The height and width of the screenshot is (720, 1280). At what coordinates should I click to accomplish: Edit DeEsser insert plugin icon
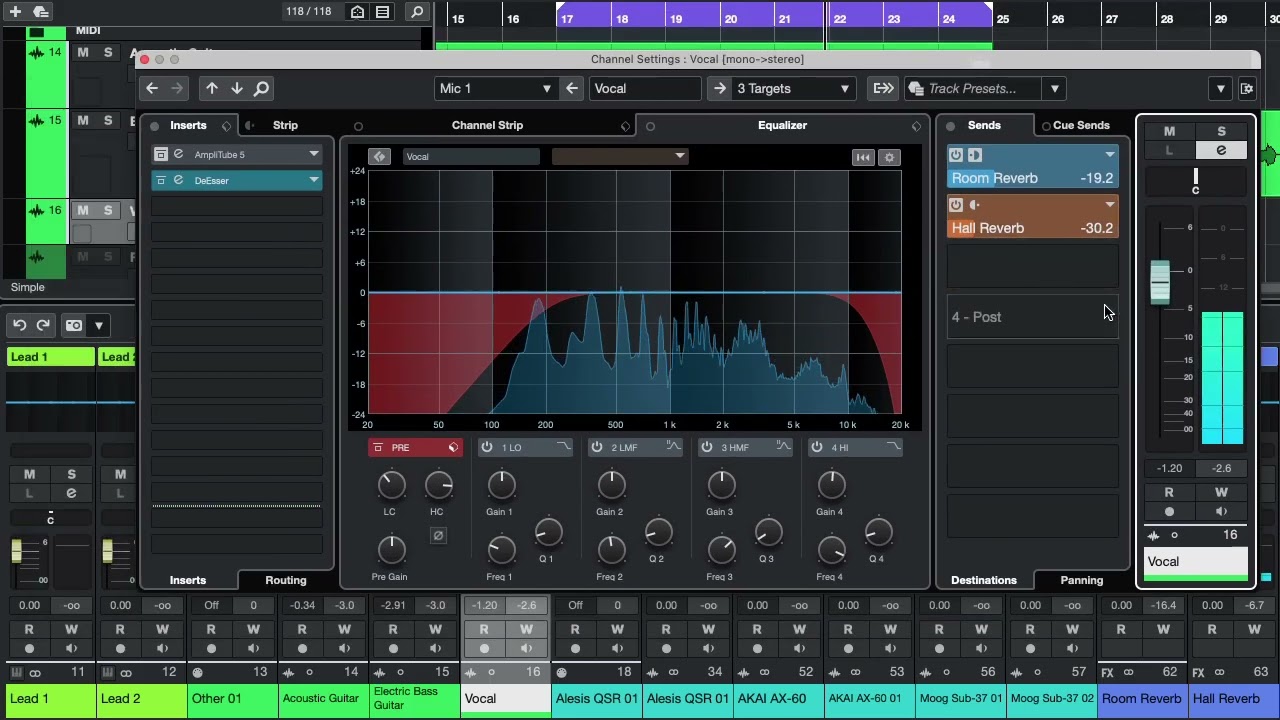pyautogui.click(x=178, y=180)
